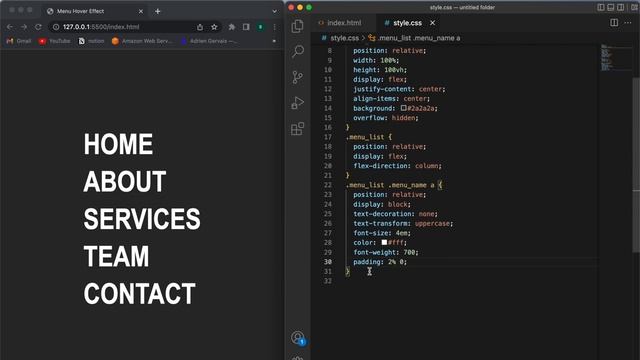Select the Menu Hover Effect browser tab
Viewport: 640px width, 360px height.
coord(94,11)
